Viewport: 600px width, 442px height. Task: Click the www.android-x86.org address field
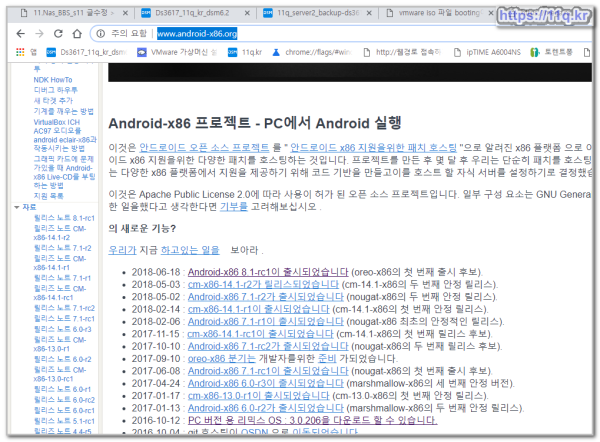pos(197,34)
